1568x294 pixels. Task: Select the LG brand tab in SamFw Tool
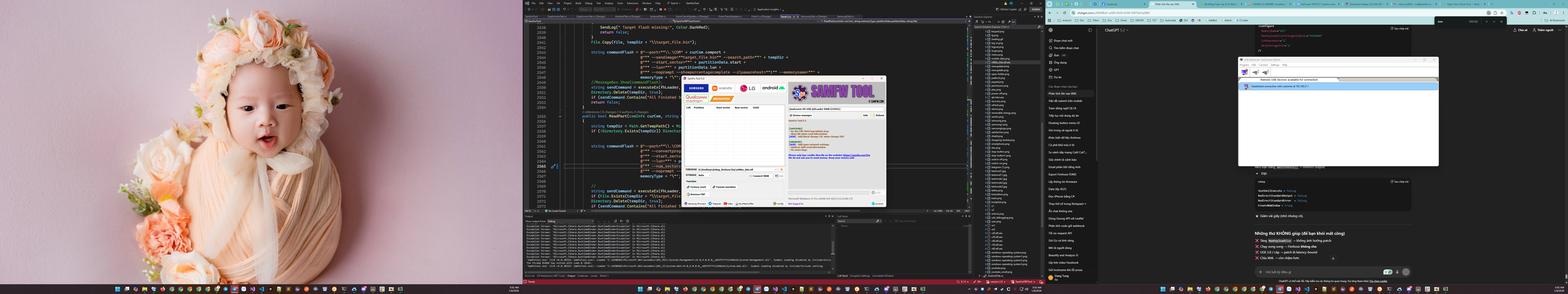click(x=747, y=88)
